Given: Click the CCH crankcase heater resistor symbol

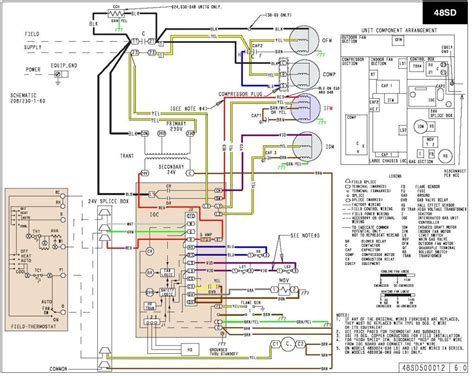Looking at the screenshot, I should [116, 14].
